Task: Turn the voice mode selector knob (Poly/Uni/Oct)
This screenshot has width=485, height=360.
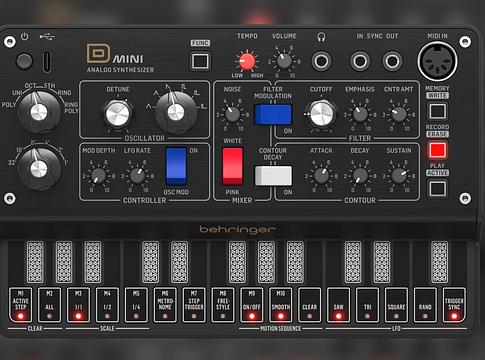Action: [39, 112]
